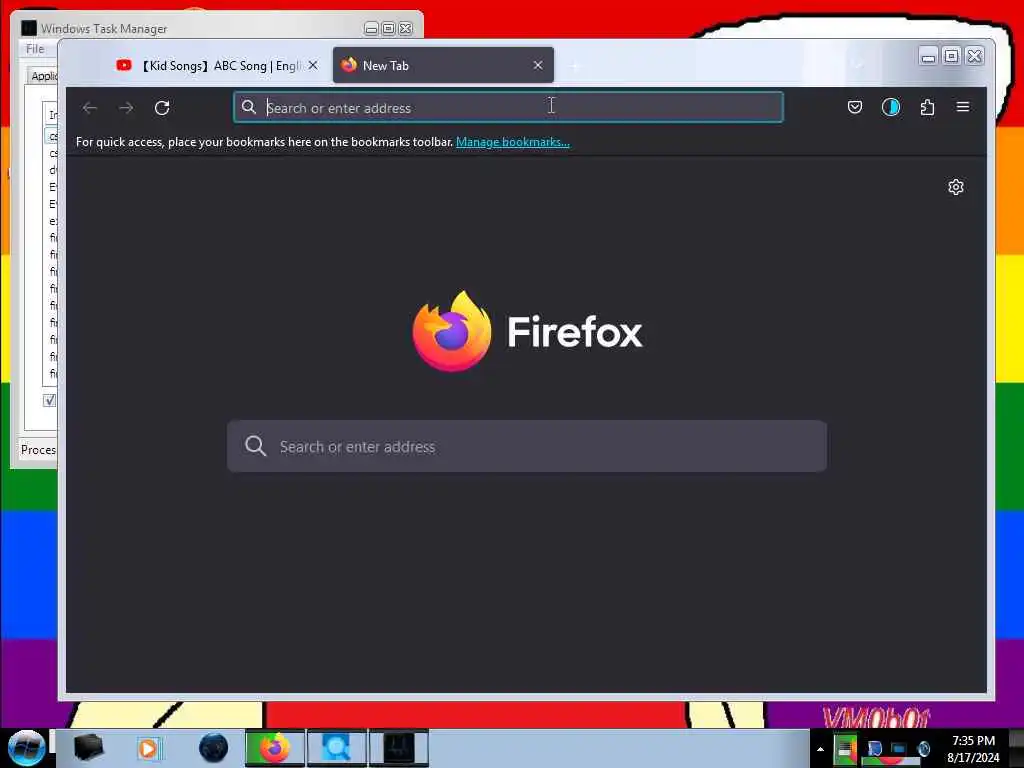Switch to Firefox from the taskbar
The width and height of the screenshot is (1024, 768).
[275, 748]
